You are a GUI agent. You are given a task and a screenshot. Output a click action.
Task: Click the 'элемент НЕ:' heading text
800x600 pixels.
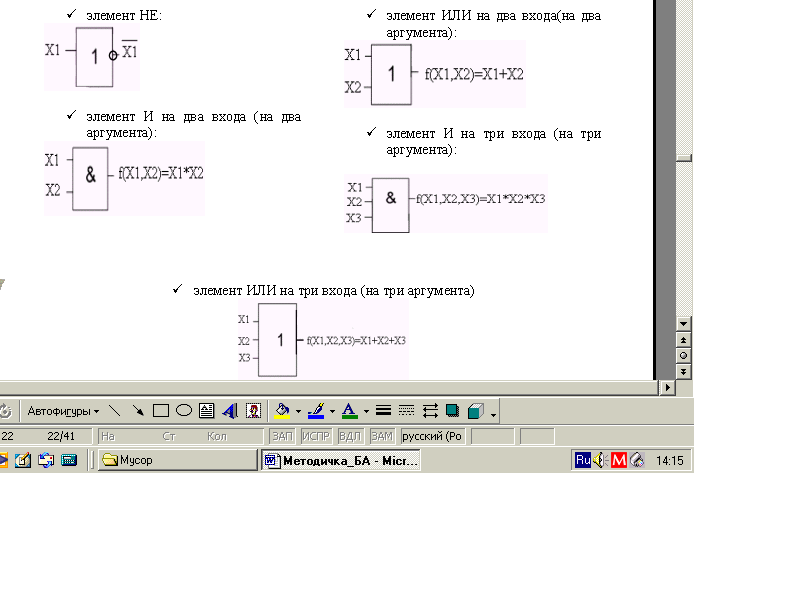click(x=124, y=16)
